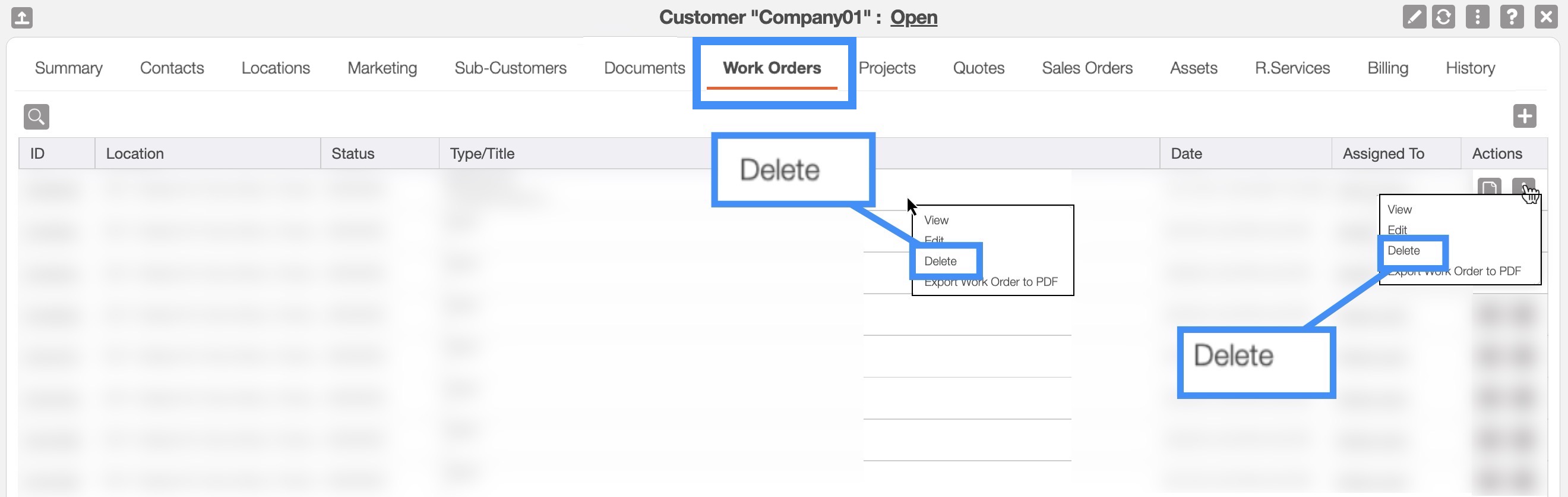
Task: Choose View in the Actions column menu
Action: coord(1399,209)
